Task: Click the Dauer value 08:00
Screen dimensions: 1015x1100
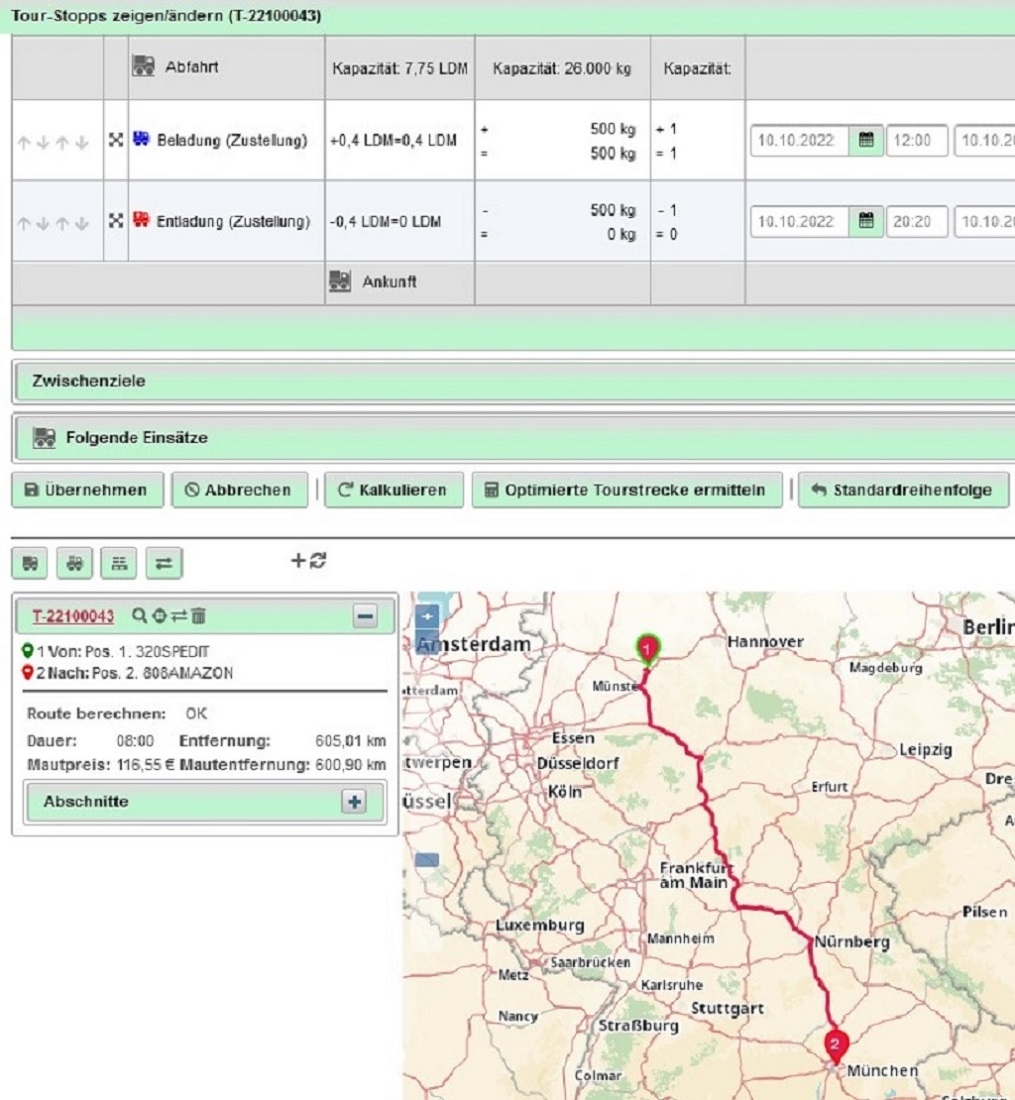Action: (x=135, y=741)
